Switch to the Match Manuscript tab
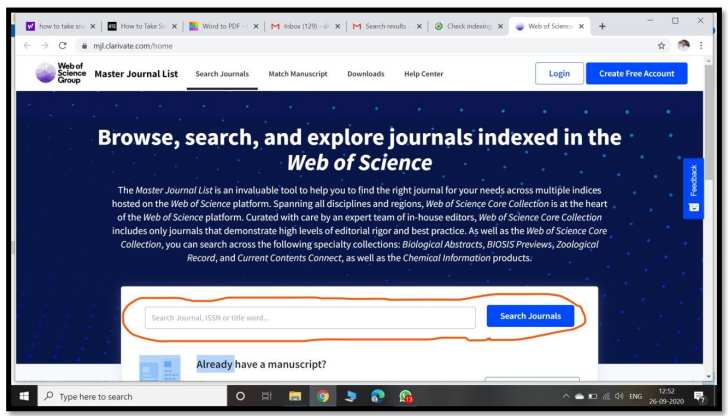The width and height of the screenshot is (728, 416). pyautogui.click(x=298, y=74)
